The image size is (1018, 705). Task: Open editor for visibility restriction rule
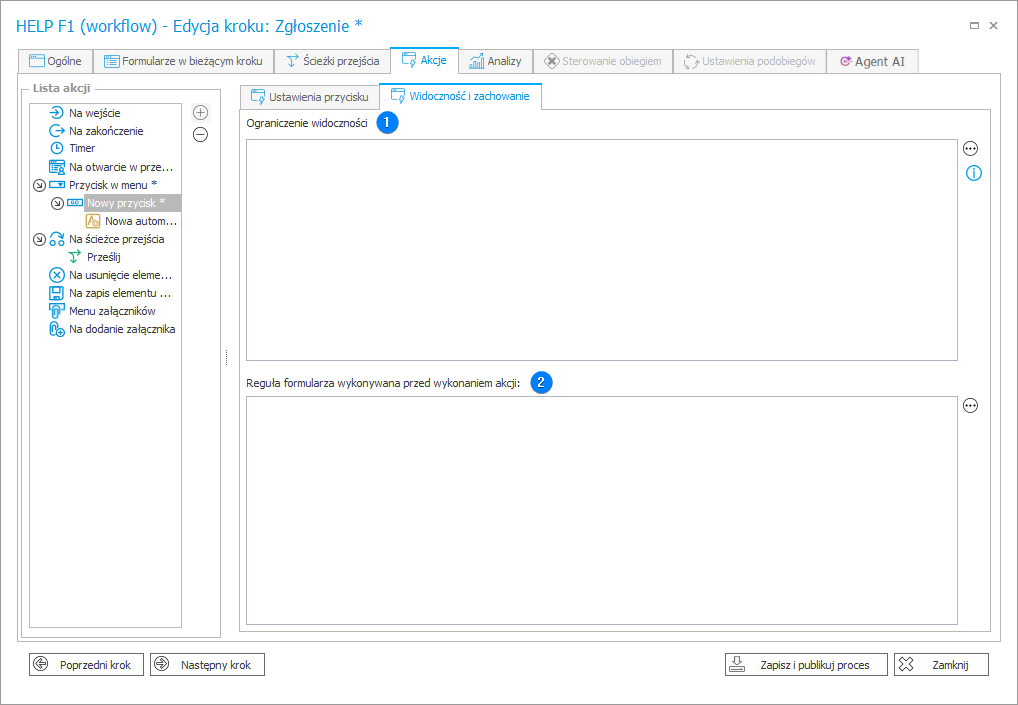970,149
